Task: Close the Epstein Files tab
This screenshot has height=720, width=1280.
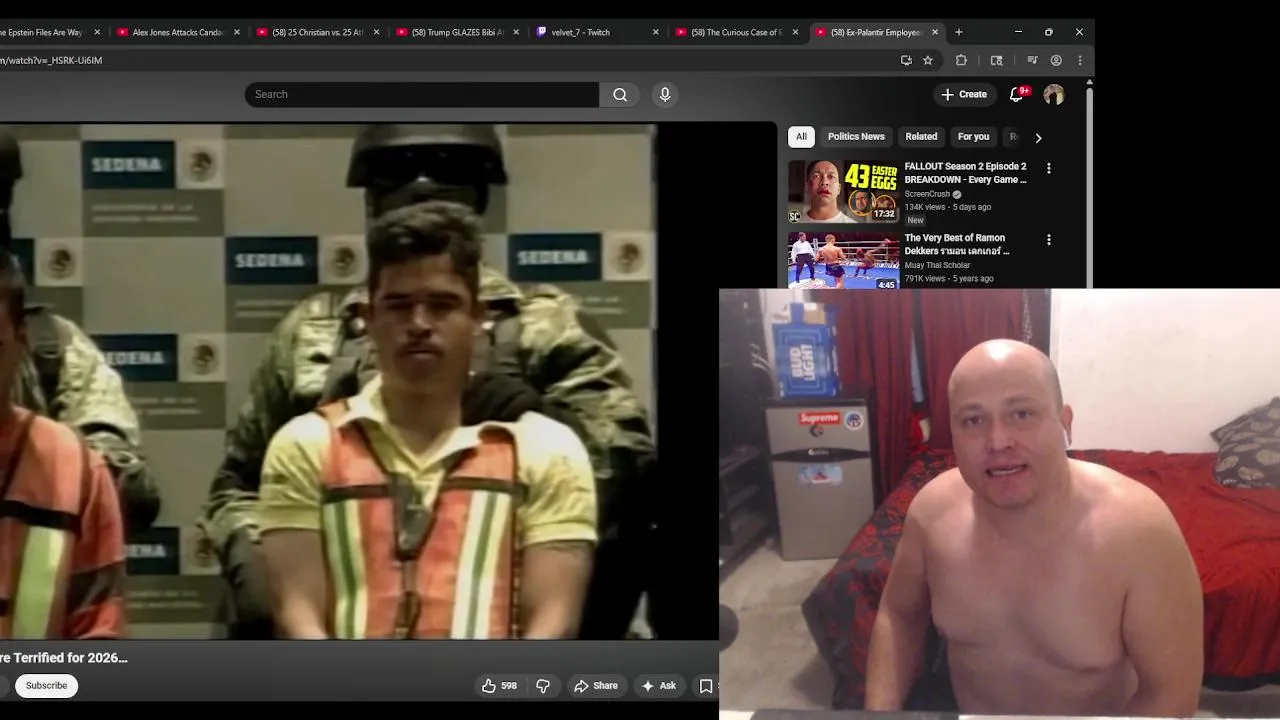Action: click(97, 32)
